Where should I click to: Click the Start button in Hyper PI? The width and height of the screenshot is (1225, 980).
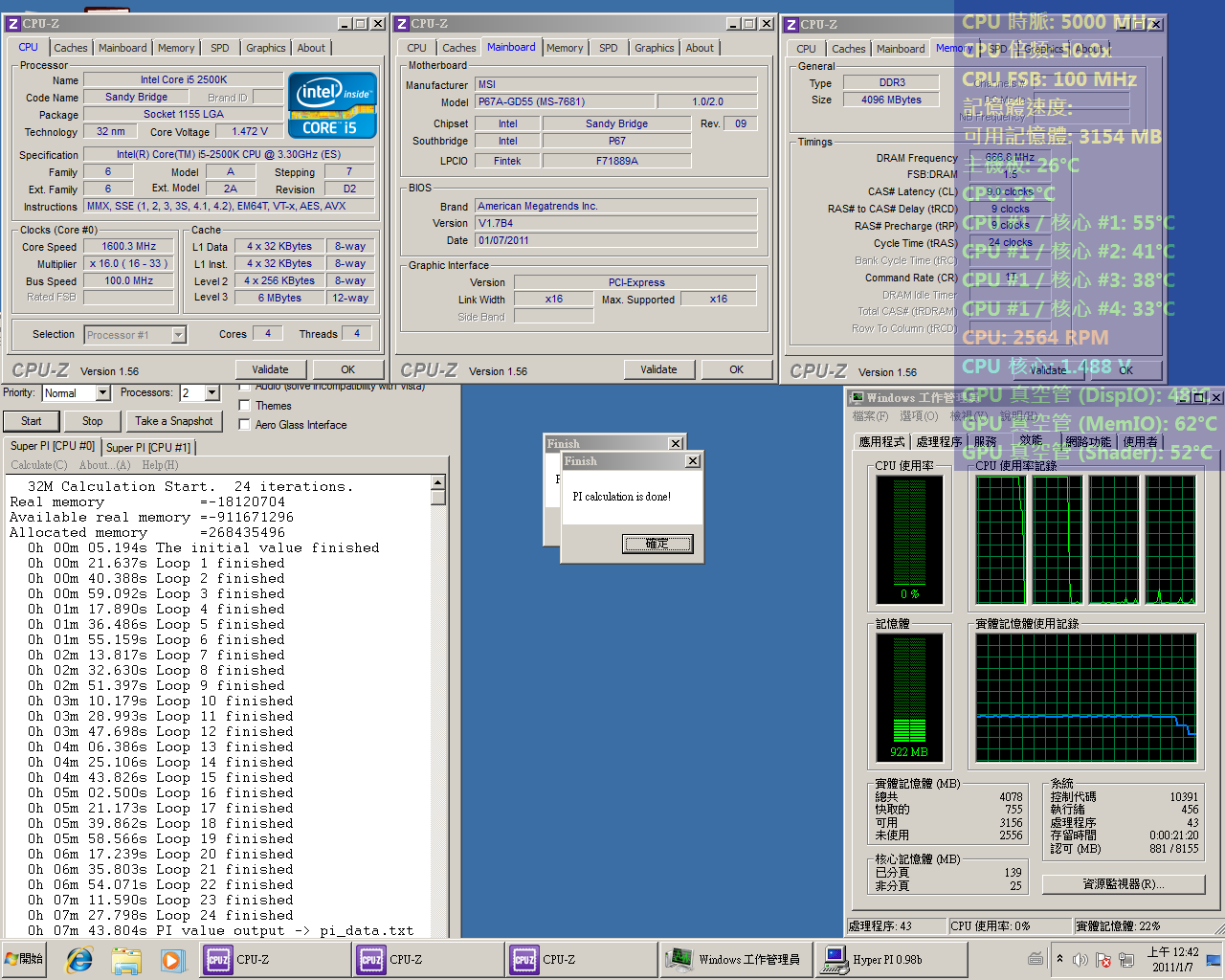(31, 421)
